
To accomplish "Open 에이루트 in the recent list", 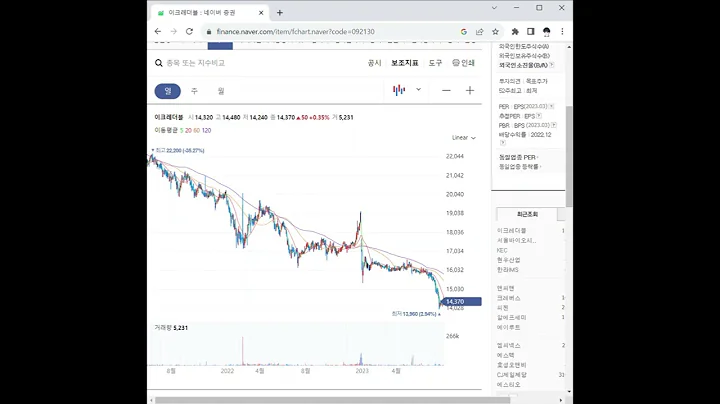I will pyautogui.click(x=508, y=327).
